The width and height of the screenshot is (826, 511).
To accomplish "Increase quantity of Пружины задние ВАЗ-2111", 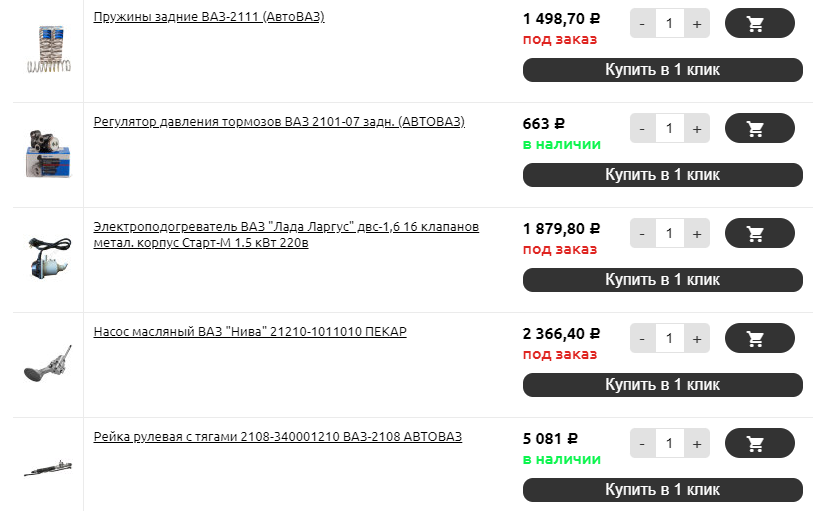I will (x=697, y=23).
